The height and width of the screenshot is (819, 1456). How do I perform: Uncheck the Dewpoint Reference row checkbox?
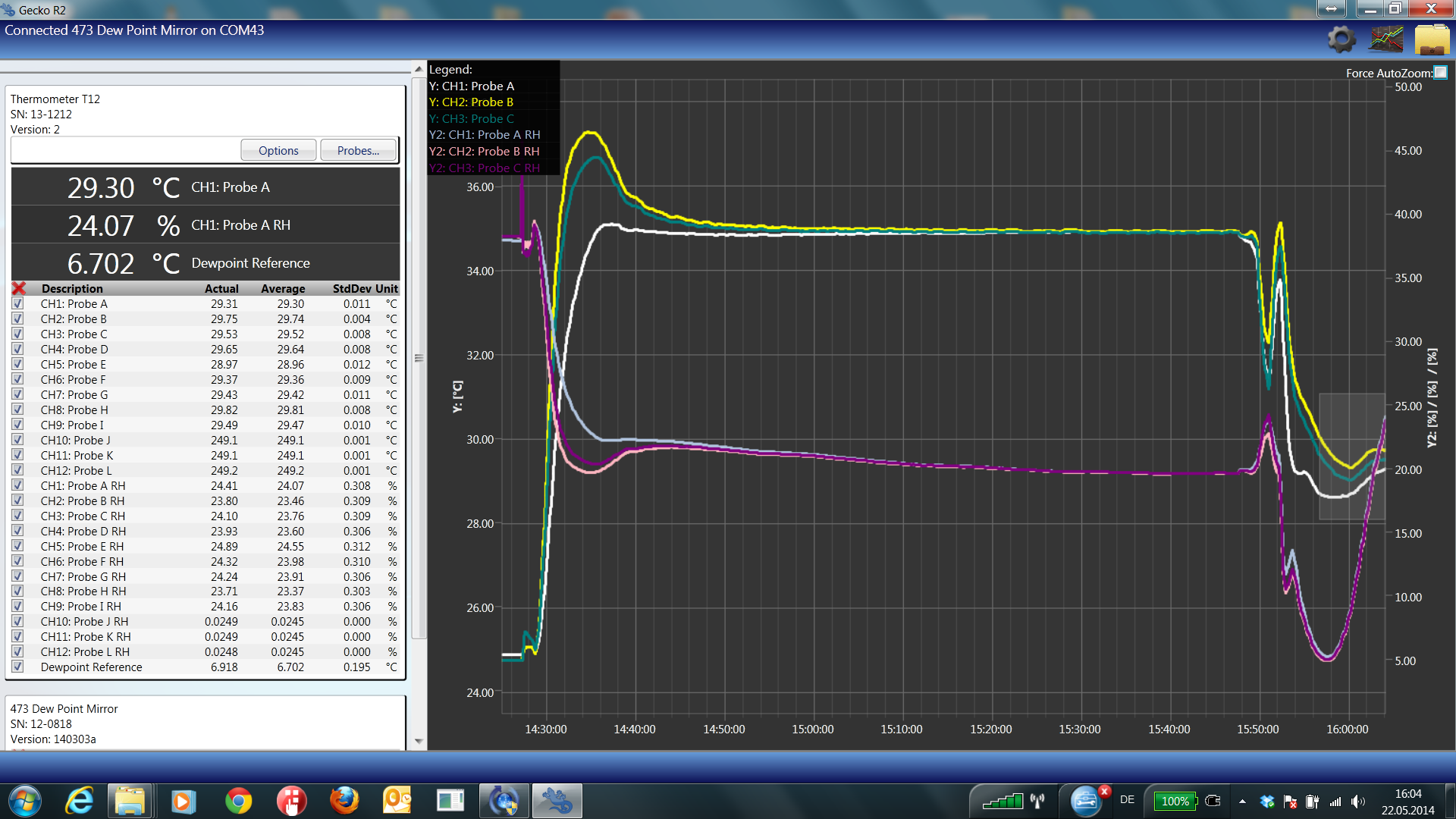(x=18, y=667)
